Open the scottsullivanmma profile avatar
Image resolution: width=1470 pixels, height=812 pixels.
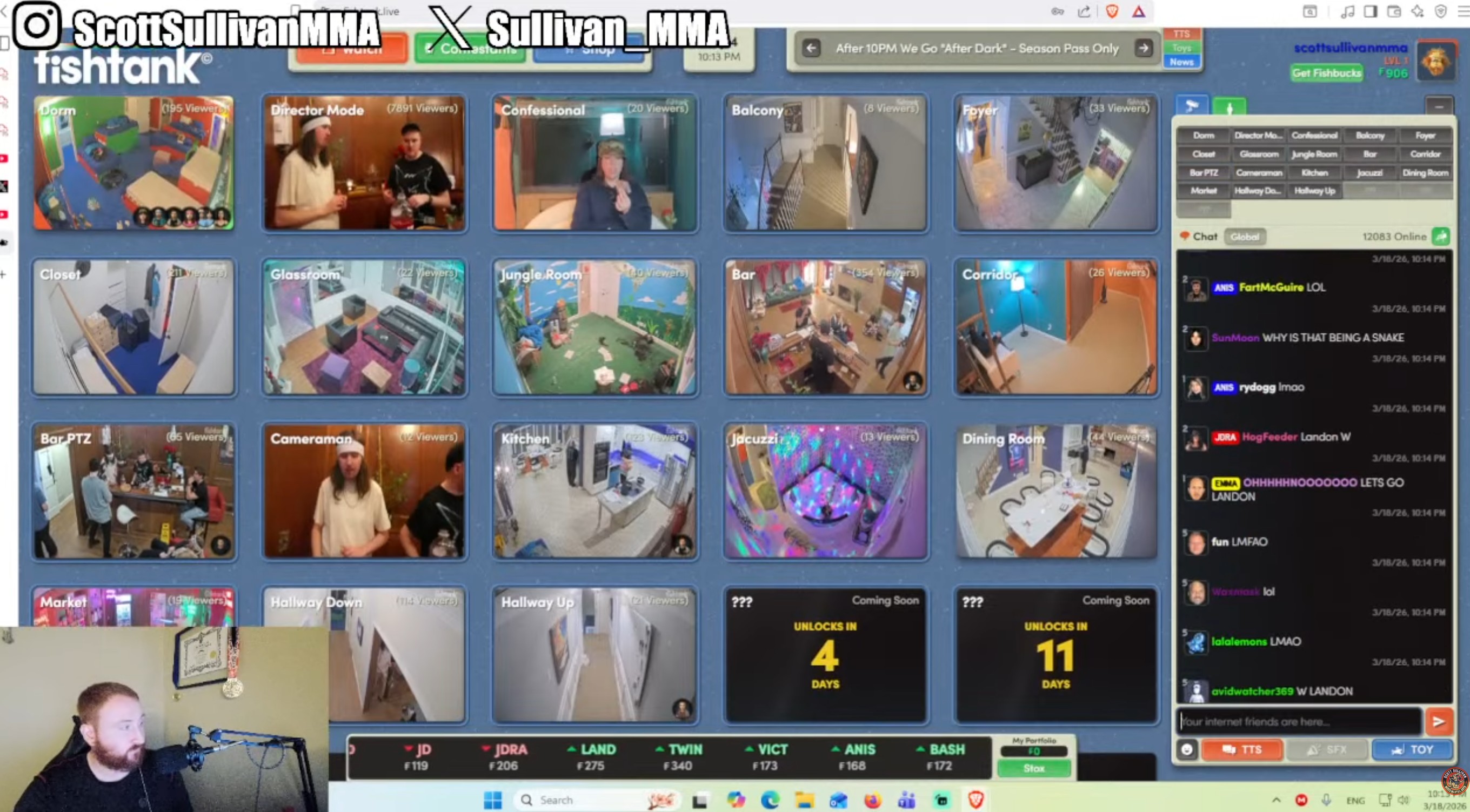pos(1436,62)
